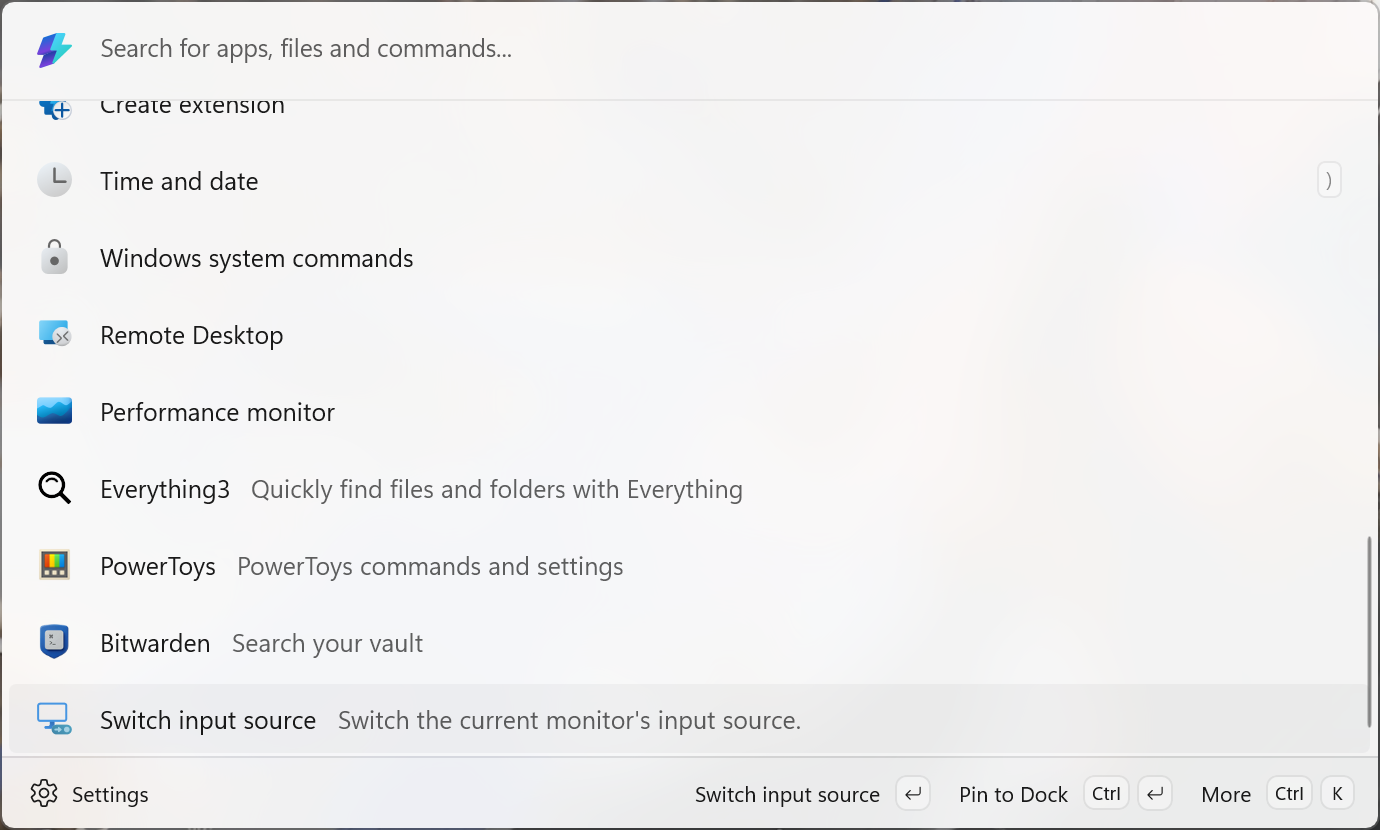Viewport: 1380px width, 830px height.
Task: Click the Remote Desktop icon
Action: (x=54, y=334)
